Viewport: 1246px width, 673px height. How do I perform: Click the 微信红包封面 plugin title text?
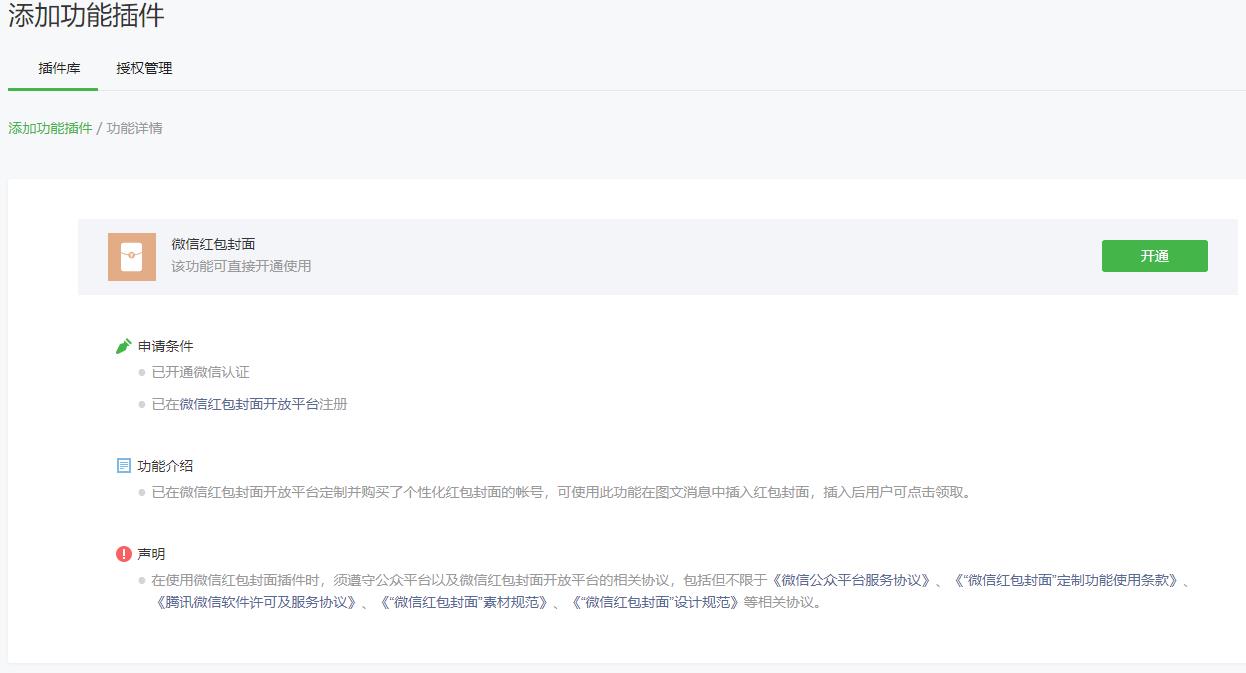point(211,243)
